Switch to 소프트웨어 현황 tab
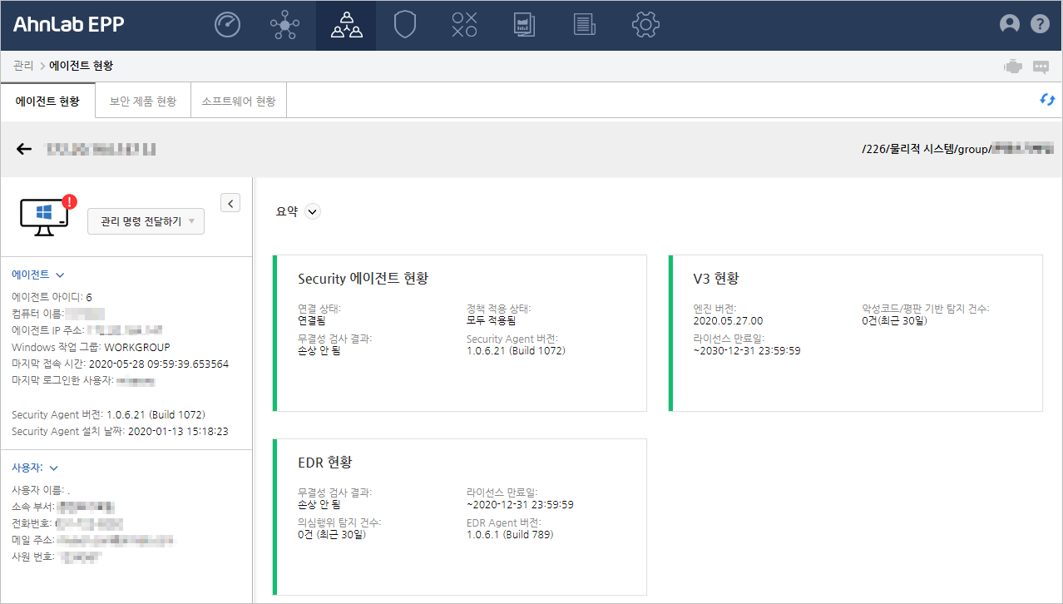This screenshot has height=604, width=1063. [x=238, y=101]
